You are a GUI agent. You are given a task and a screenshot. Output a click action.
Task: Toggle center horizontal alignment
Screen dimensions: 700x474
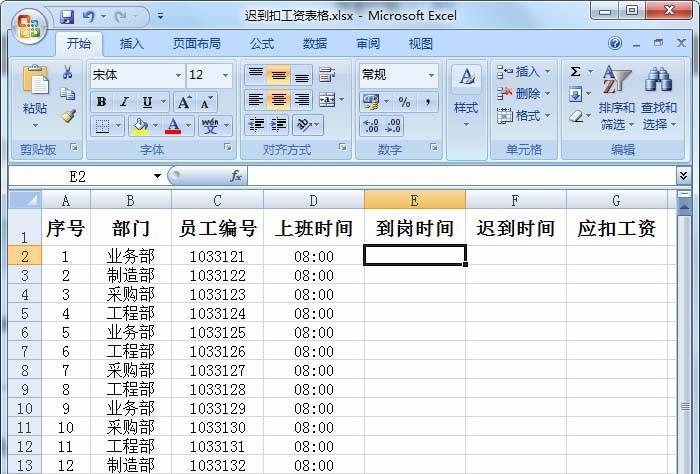(279, 100)
